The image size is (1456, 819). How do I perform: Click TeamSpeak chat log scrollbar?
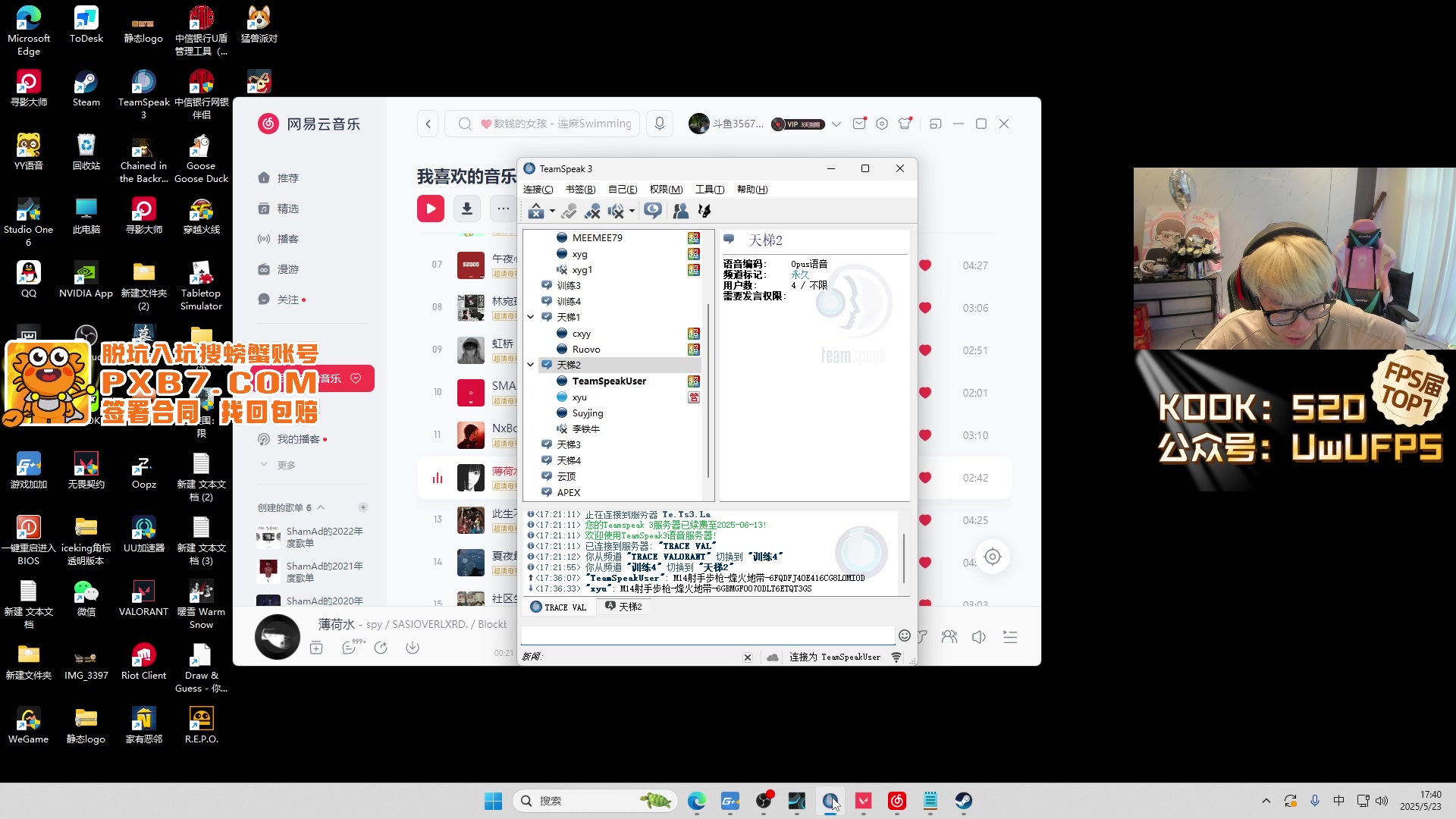pyautogui.click(x=903, y=557)
